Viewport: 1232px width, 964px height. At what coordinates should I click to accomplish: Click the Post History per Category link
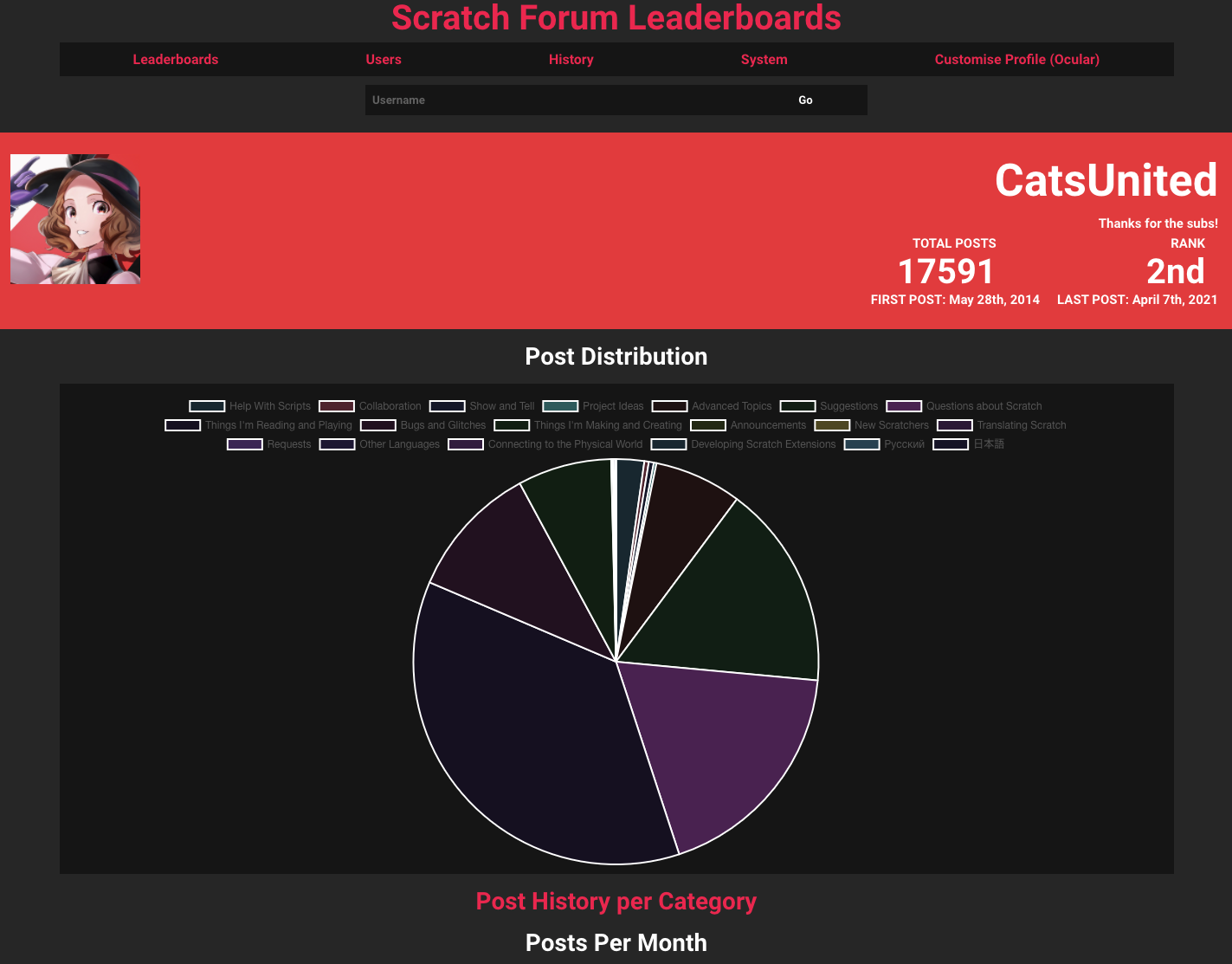[616, 901]
